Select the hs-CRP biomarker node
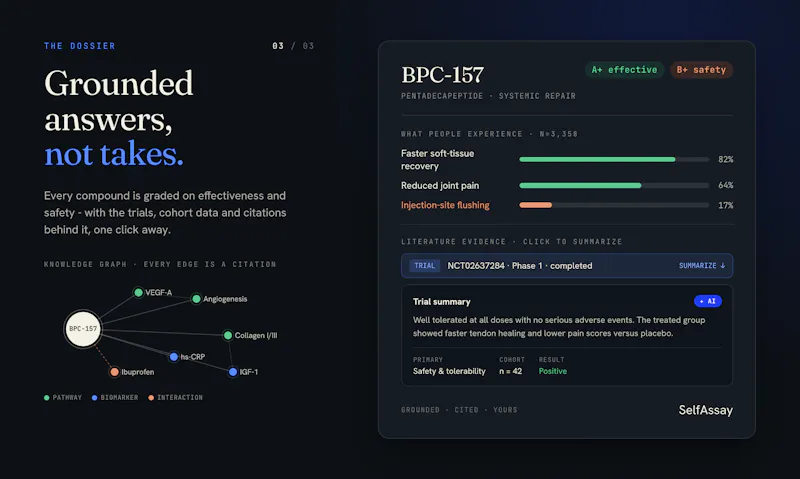Viewport: 800px width, 479px height. [x=174, y=357]
